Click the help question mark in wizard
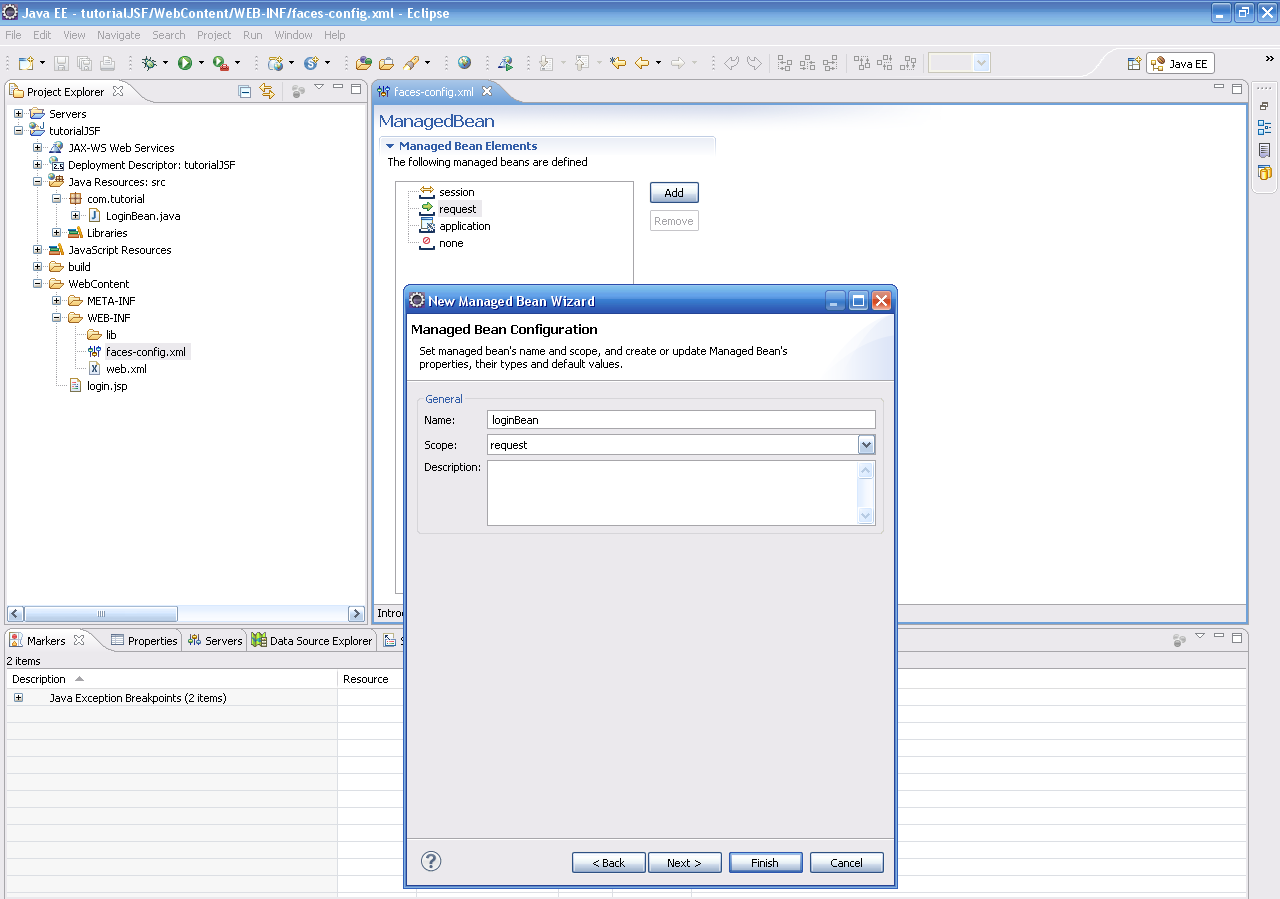This screenshot has height=899, width=1280. [431, 861]
